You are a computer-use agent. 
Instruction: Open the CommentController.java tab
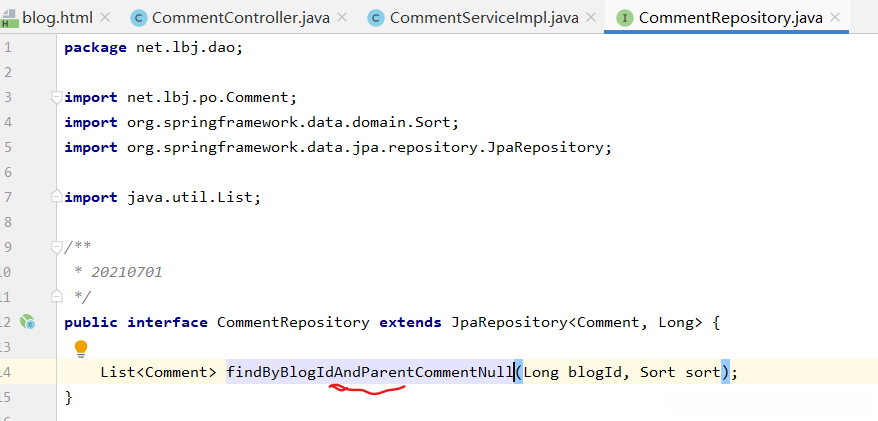coord(241,18)
